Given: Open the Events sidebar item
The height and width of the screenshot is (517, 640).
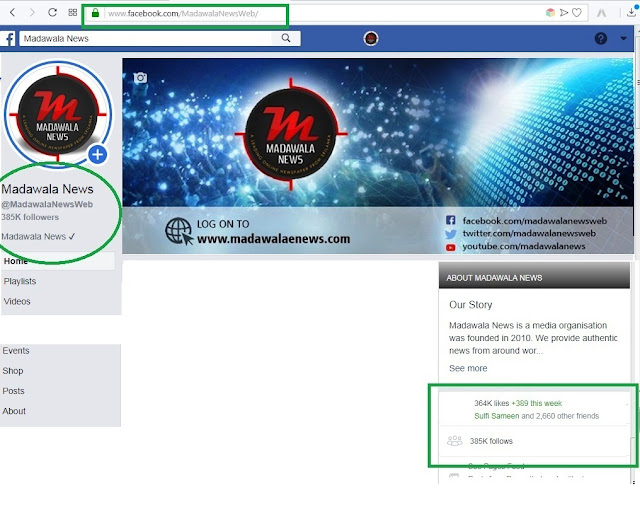Looking at the screenshot, I should tap(16, 351).
